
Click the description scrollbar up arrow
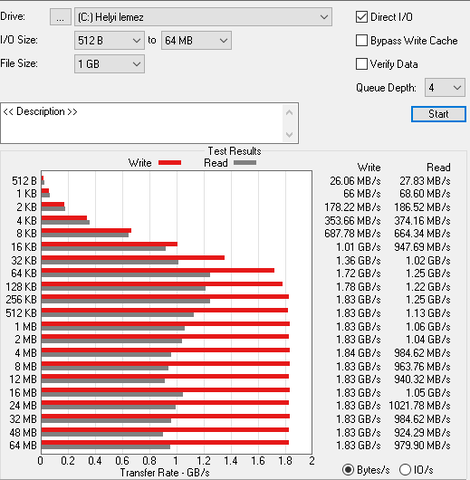click(x=289, y=113)
